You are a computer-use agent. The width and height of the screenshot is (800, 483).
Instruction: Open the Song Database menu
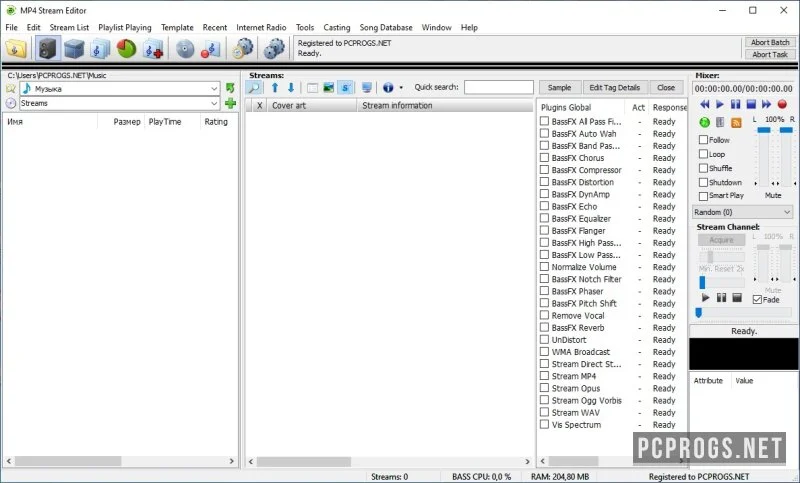386,28
